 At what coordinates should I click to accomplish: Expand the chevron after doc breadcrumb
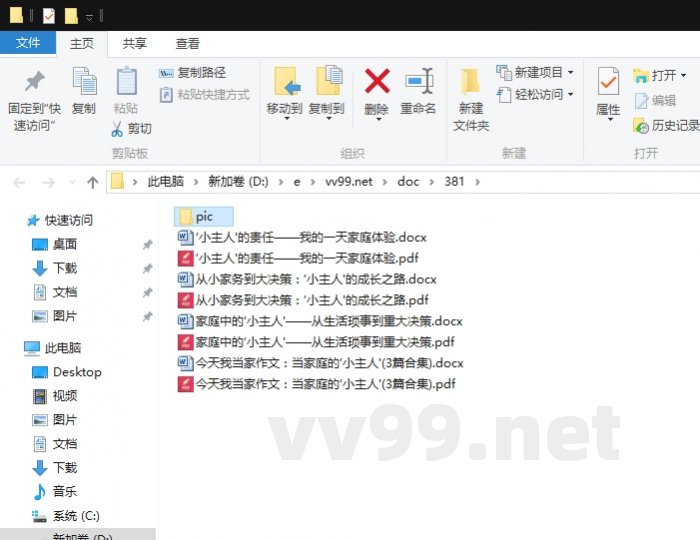click(x=432, y=182)
